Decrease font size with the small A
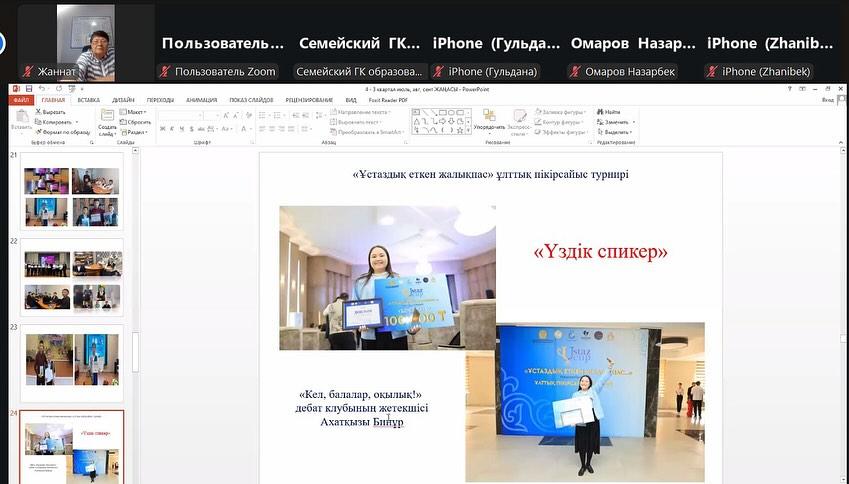 tap(236, 115)
